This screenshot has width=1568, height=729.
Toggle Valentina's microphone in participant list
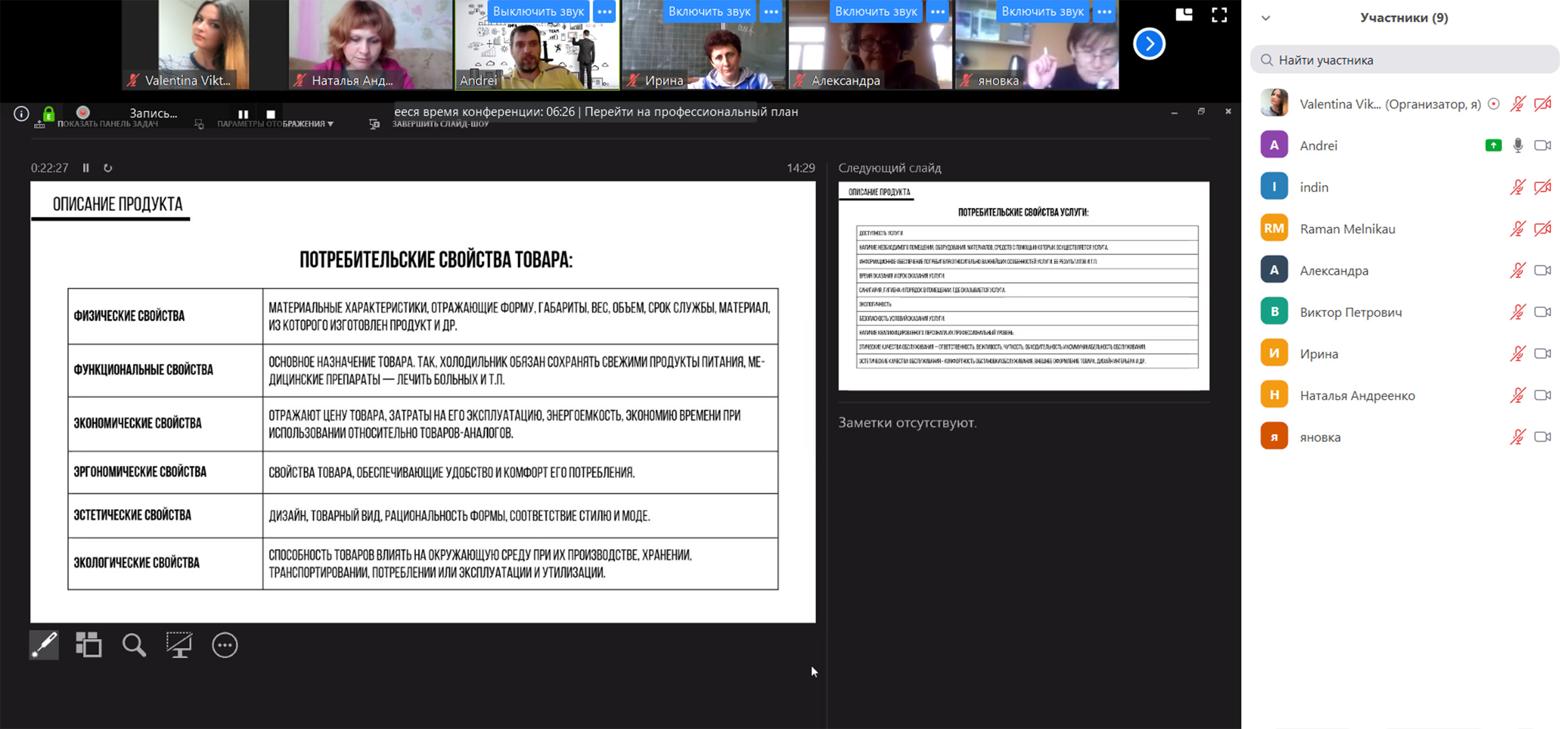pos(1518,104)
